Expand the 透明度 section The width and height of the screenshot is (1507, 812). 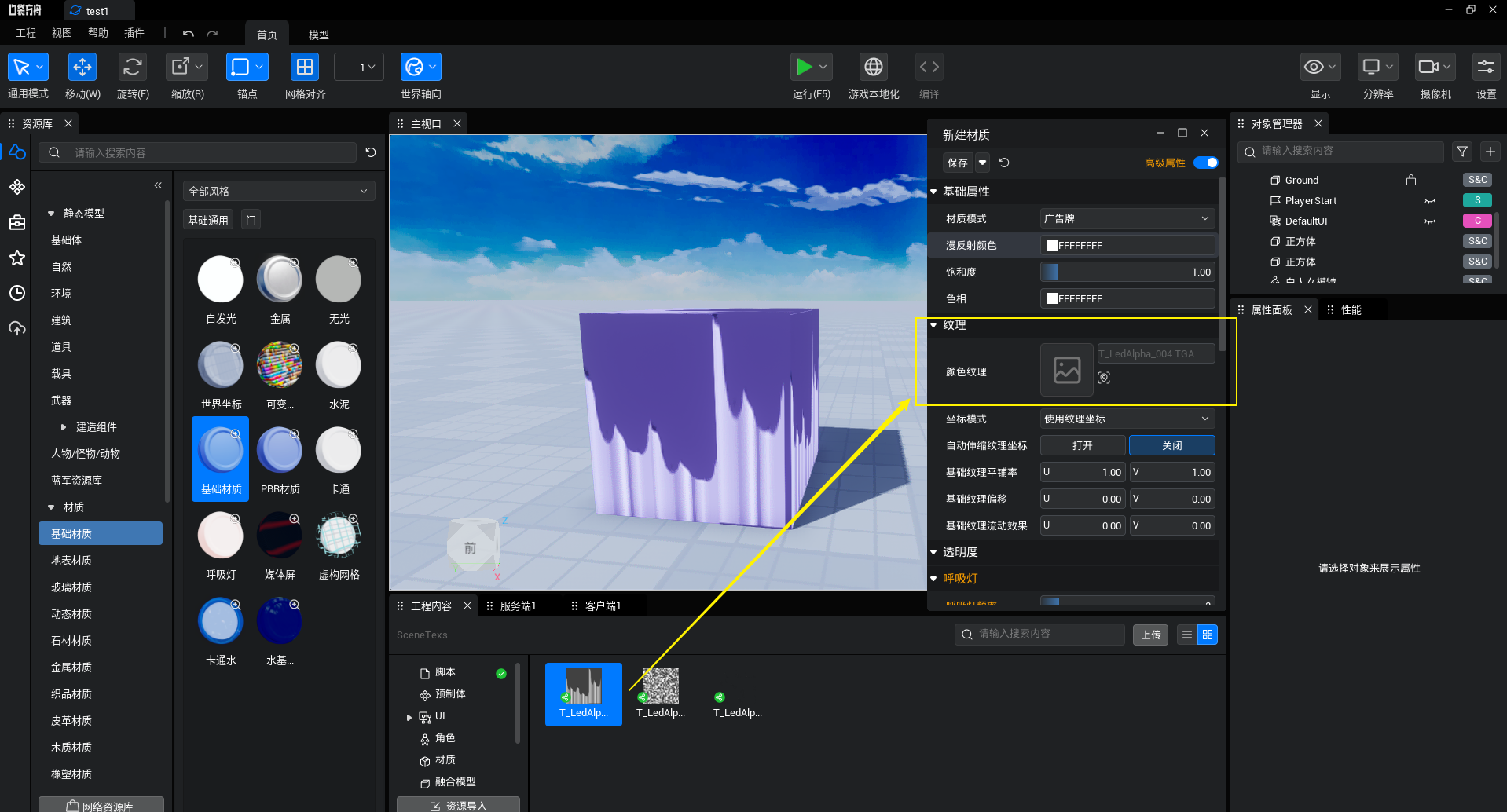pos(933,552)
